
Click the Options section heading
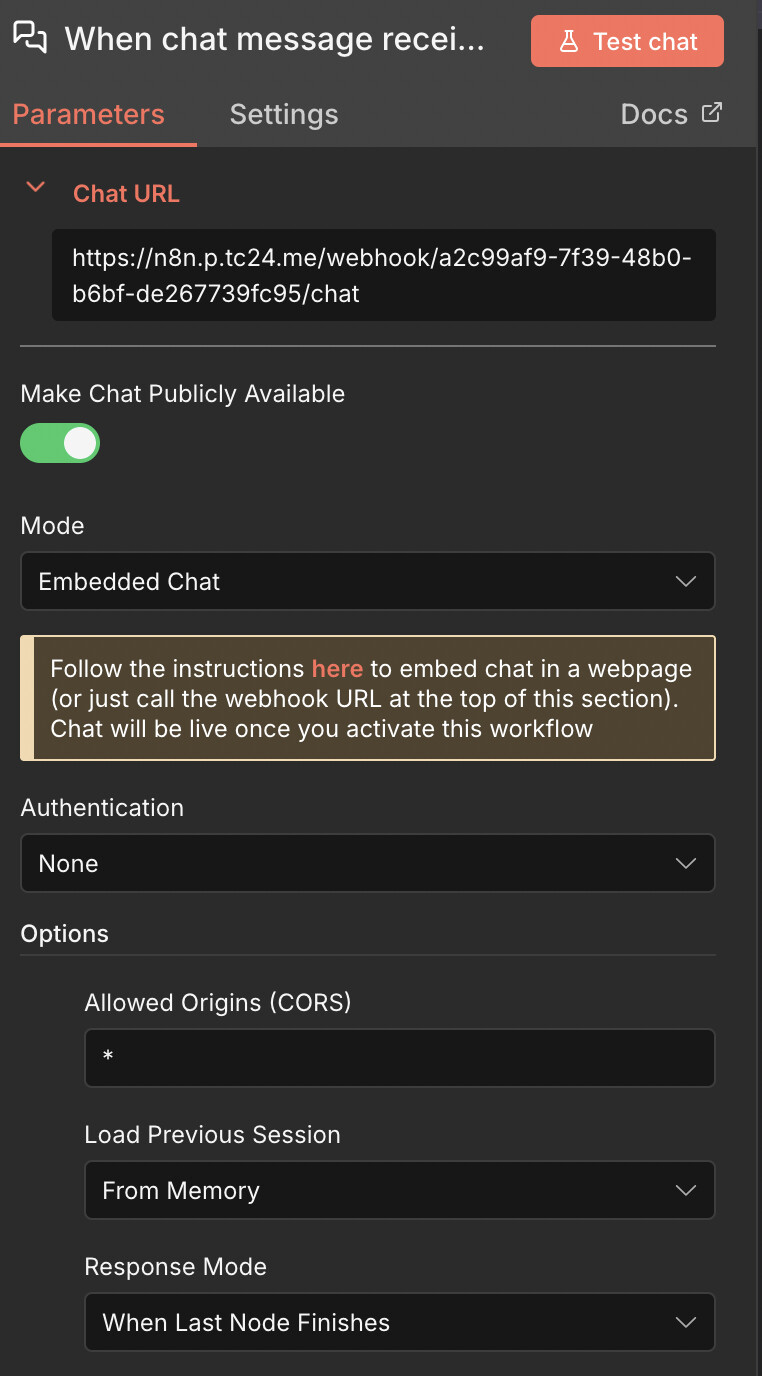pos(65,933)
